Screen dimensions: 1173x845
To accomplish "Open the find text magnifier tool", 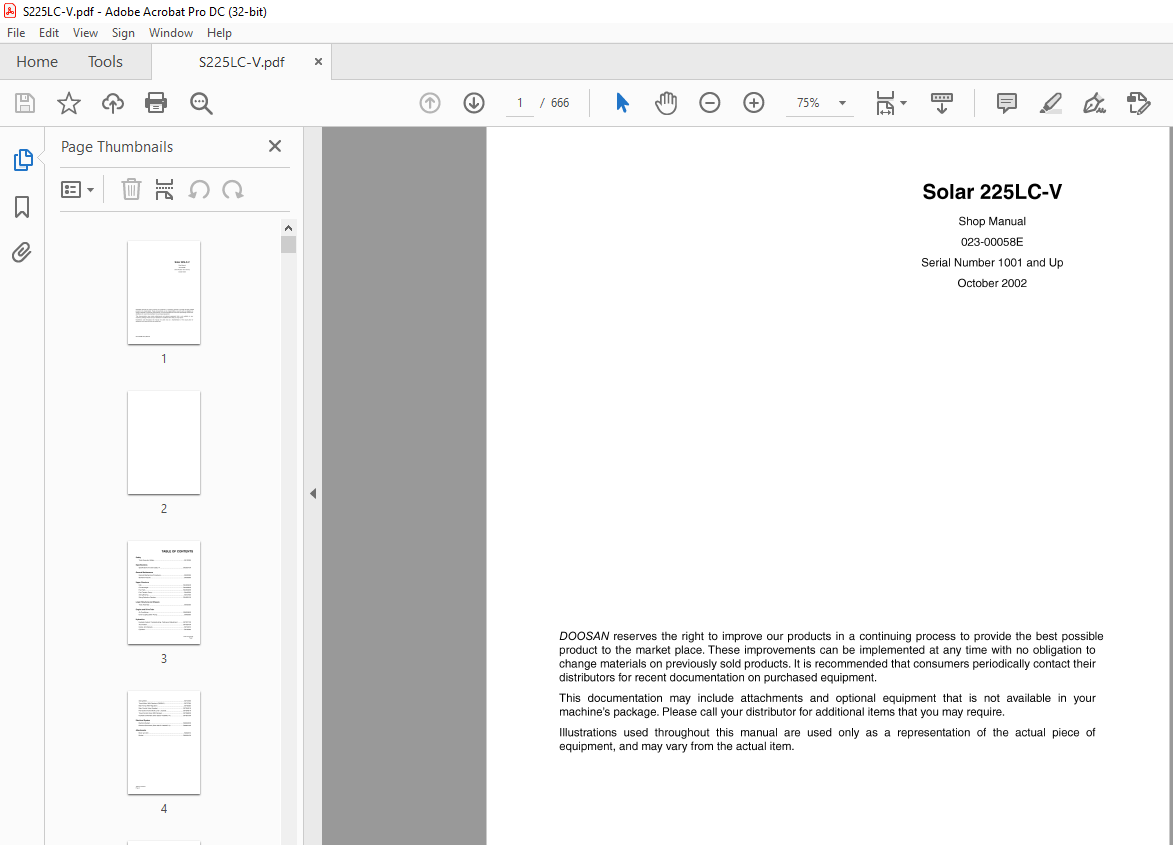I will pyautogui.click(x=201, y=103).
